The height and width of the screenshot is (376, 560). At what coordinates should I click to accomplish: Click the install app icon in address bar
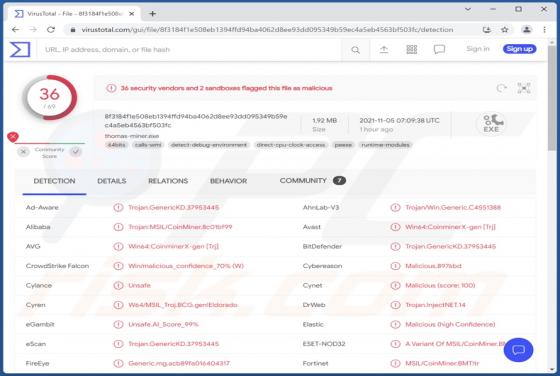[486, 30]
